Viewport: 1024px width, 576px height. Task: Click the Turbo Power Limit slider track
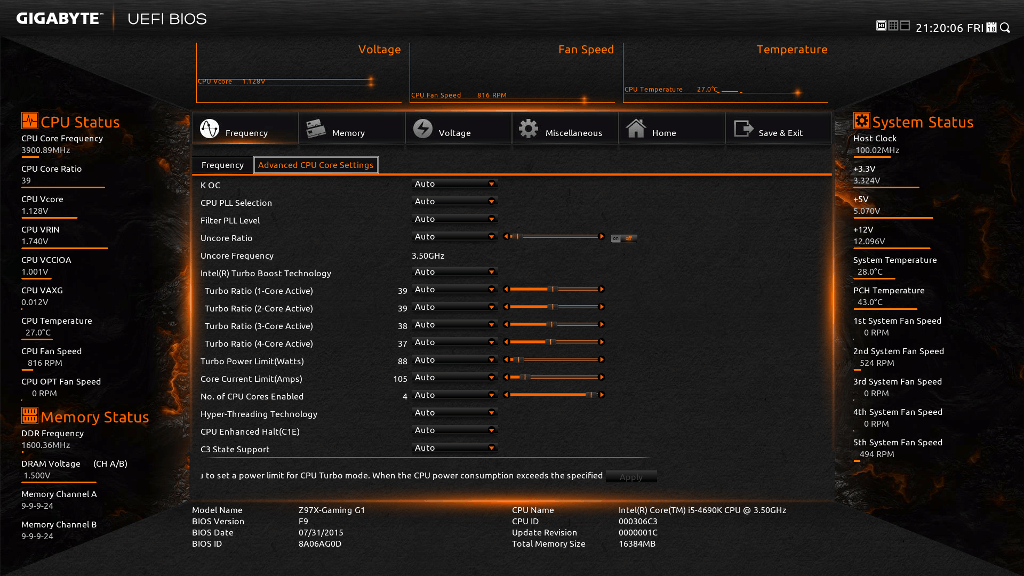(554, 360)
